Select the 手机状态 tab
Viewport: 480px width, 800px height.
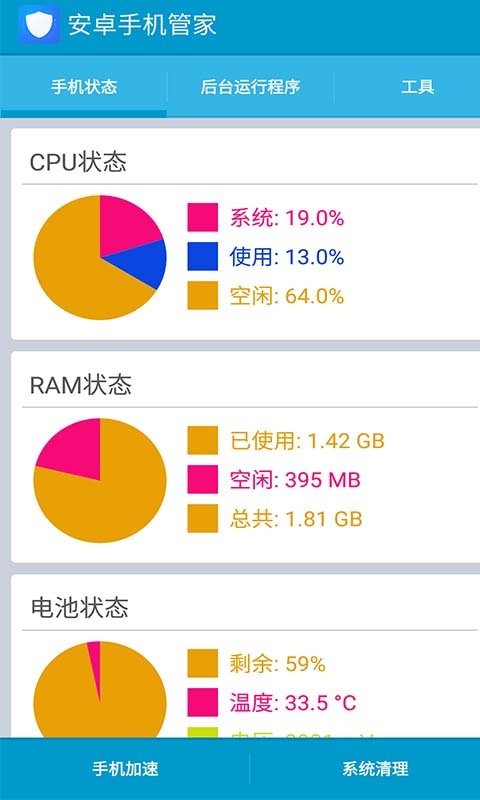point(84,87)
